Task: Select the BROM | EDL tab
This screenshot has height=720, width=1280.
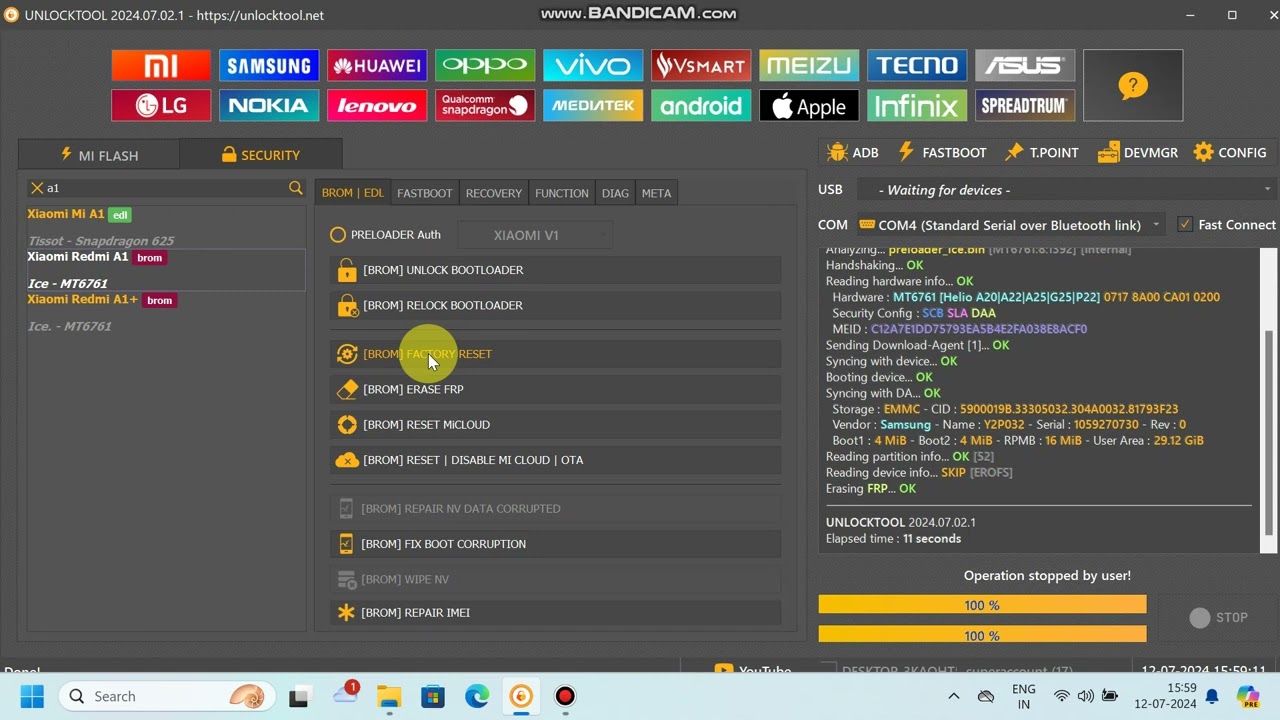Action: coord(352,193)
